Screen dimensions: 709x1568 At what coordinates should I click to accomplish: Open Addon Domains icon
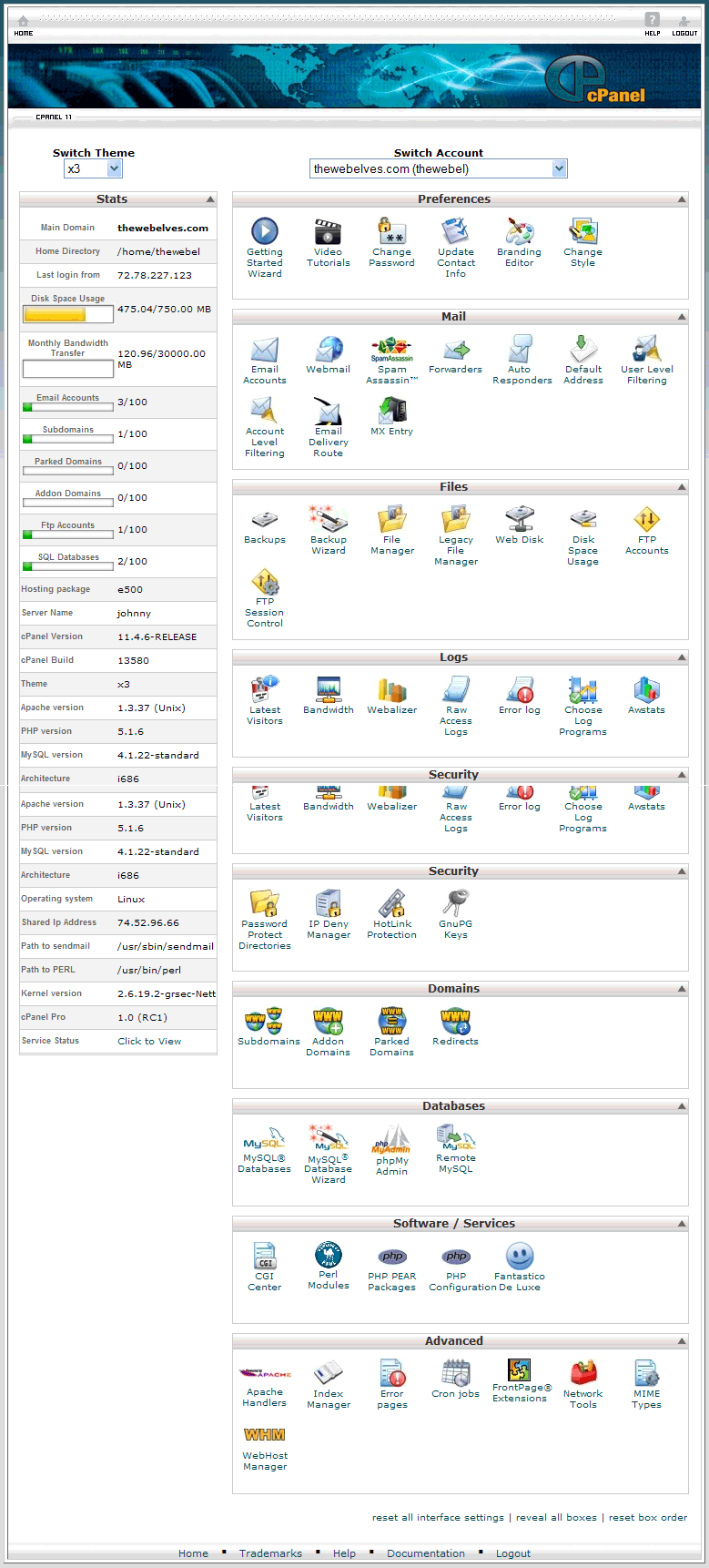click(x=329, y=1033)
